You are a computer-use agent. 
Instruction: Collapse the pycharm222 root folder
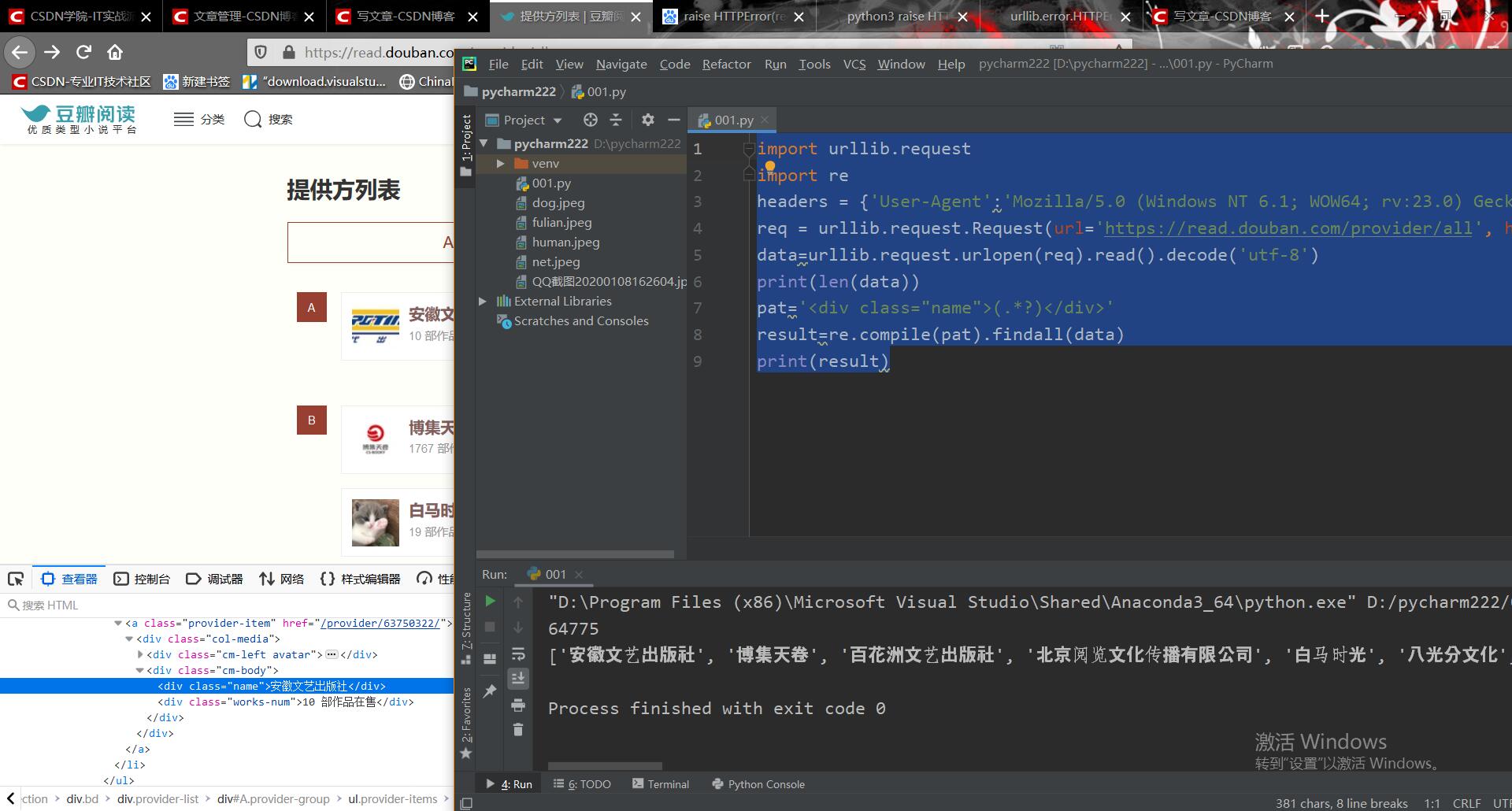(x=484, y=144)
